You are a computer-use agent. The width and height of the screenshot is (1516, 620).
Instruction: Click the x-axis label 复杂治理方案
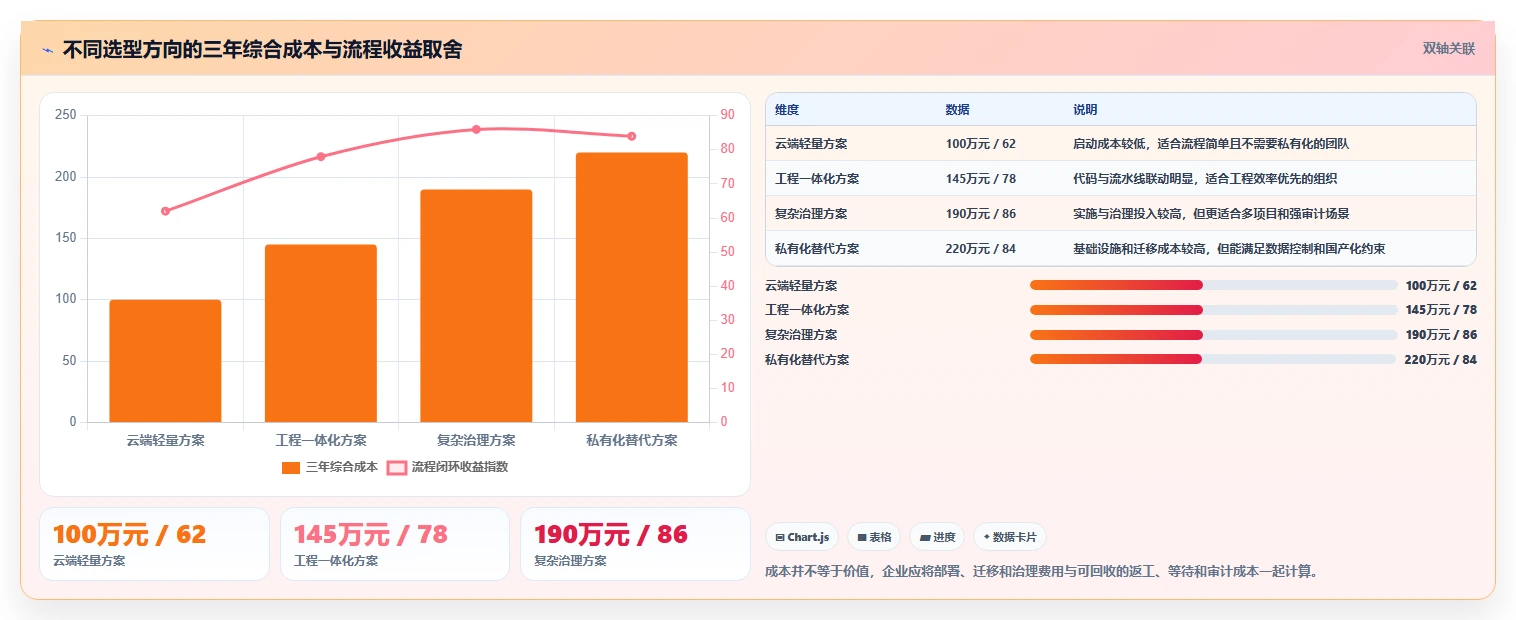tap(476, 440)
